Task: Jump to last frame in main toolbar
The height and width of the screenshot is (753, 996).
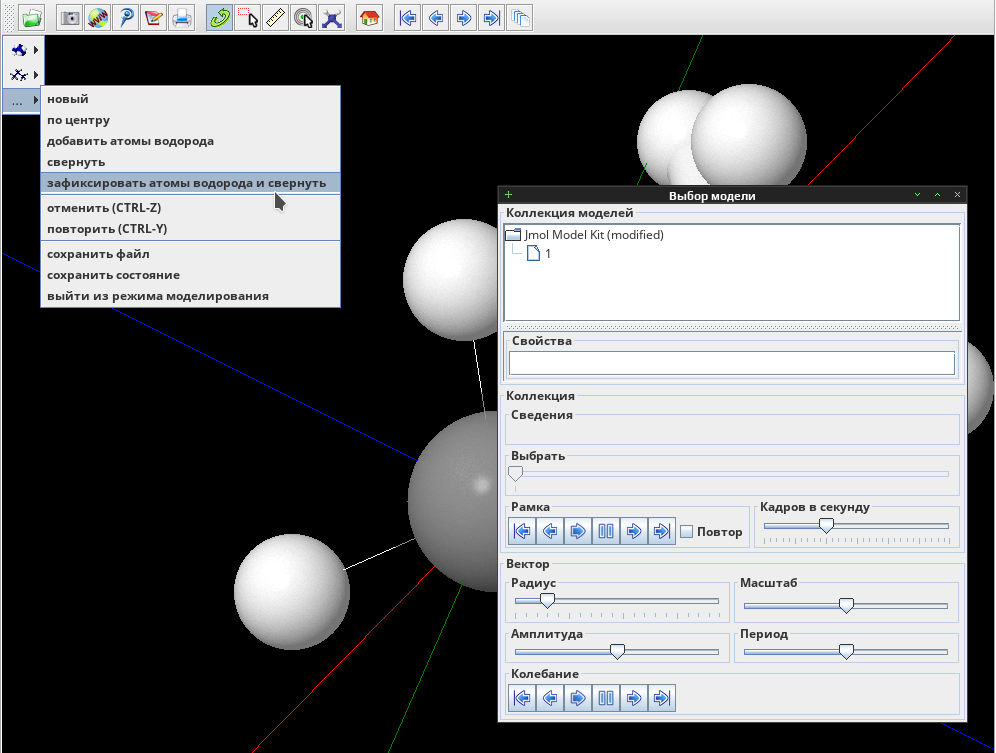Action: [492, 18]
